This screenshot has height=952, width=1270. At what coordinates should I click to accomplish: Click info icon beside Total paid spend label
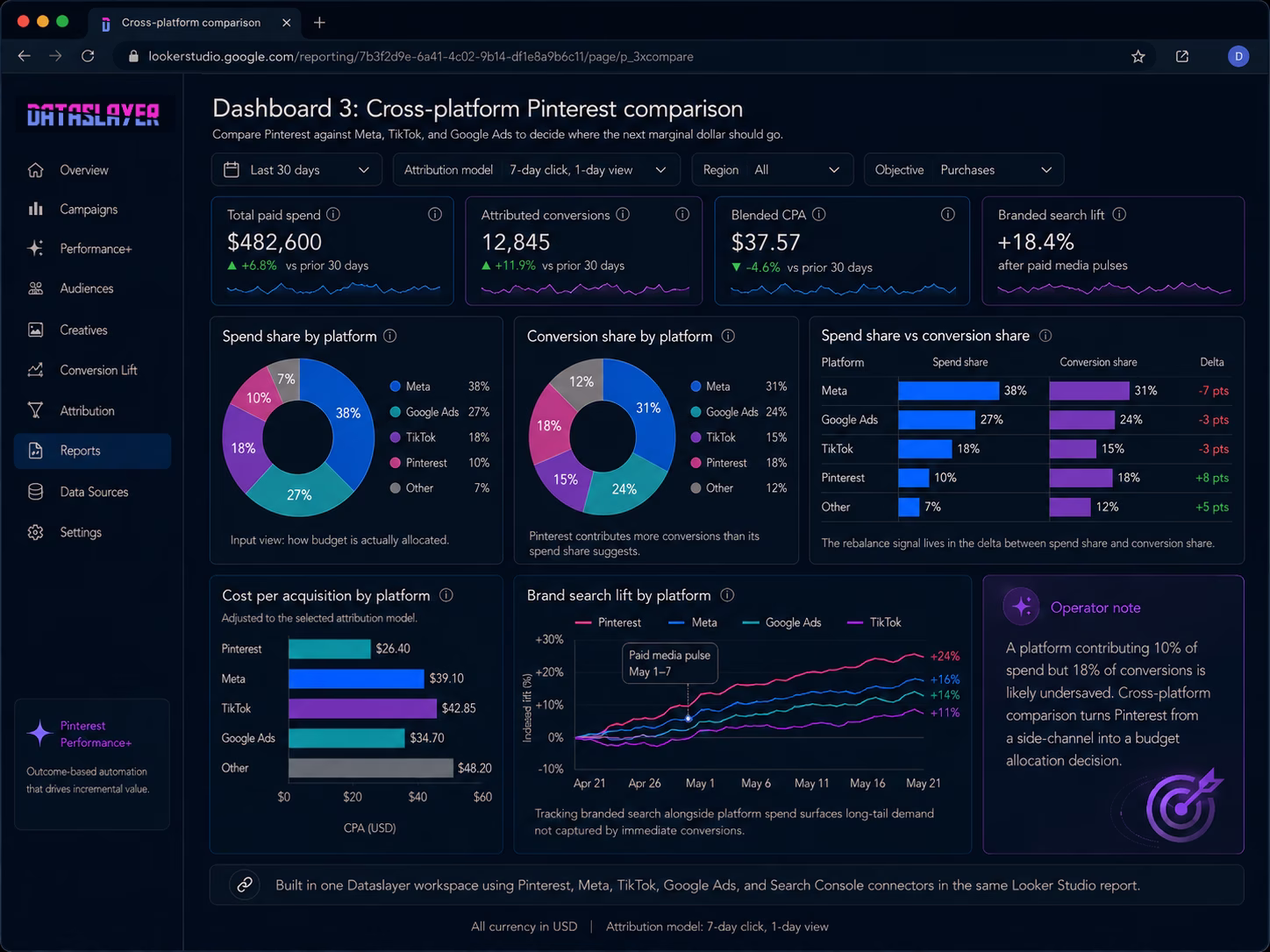coord(333,215)
